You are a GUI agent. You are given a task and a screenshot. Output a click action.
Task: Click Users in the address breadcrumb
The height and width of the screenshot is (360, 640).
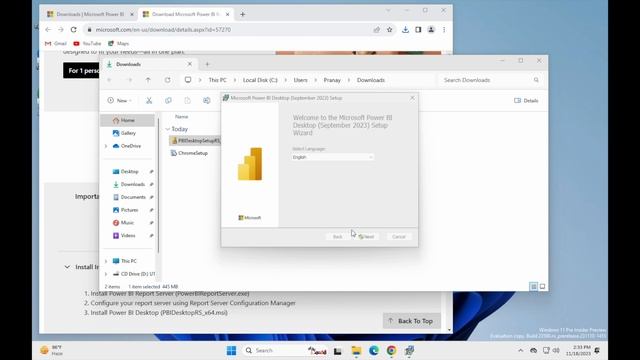pos(300,80)
